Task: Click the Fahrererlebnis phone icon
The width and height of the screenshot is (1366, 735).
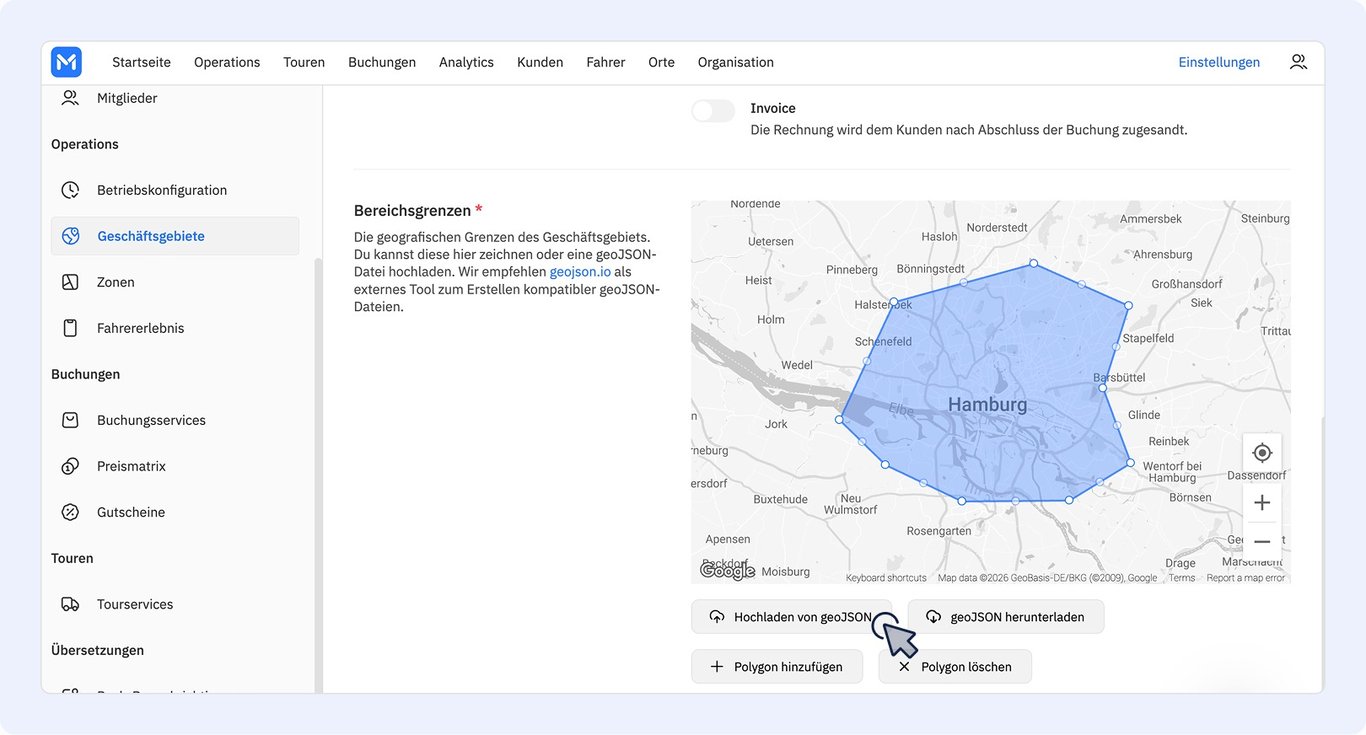Action: (x=70, y=328)
